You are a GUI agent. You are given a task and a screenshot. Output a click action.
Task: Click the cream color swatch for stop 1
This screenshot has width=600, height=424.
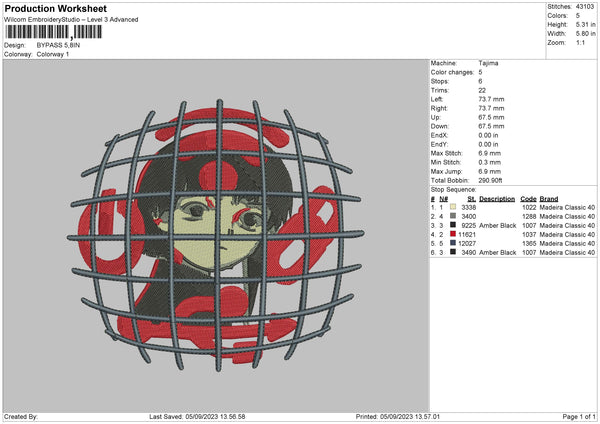(453, 207)
